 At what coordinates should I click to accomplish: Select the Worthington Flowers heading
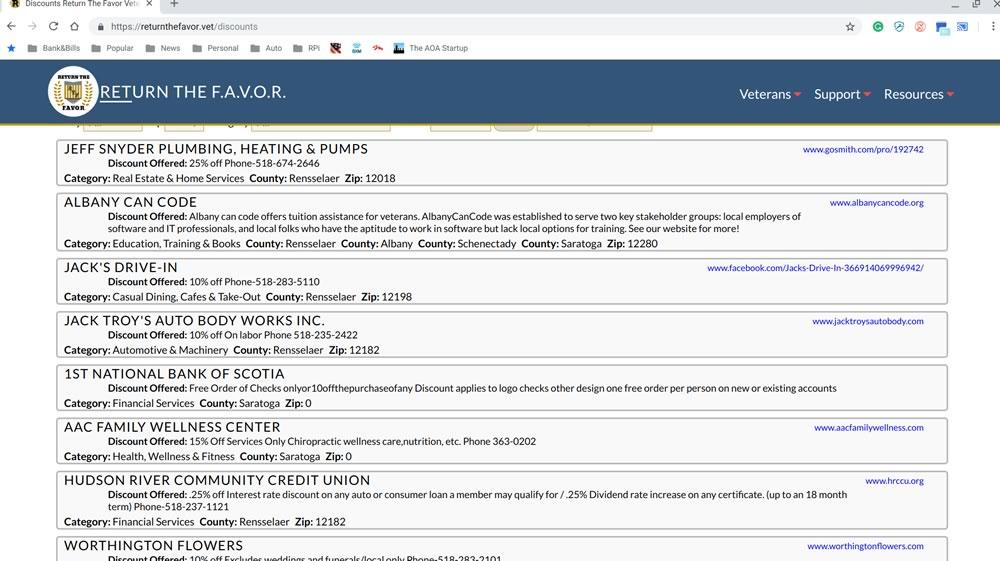point(153,546)
